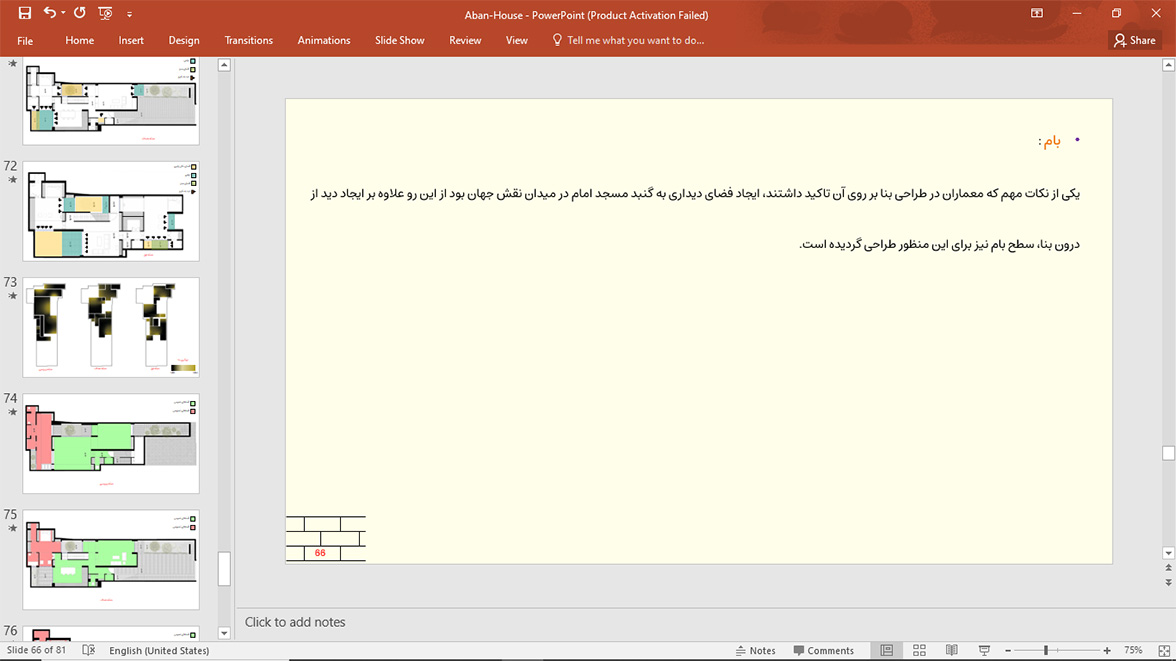The height and width of the screenshot is (661, 1176).
Task: Click Slide 66 of 81 status indicator
Action: click(x=36, y=650)
